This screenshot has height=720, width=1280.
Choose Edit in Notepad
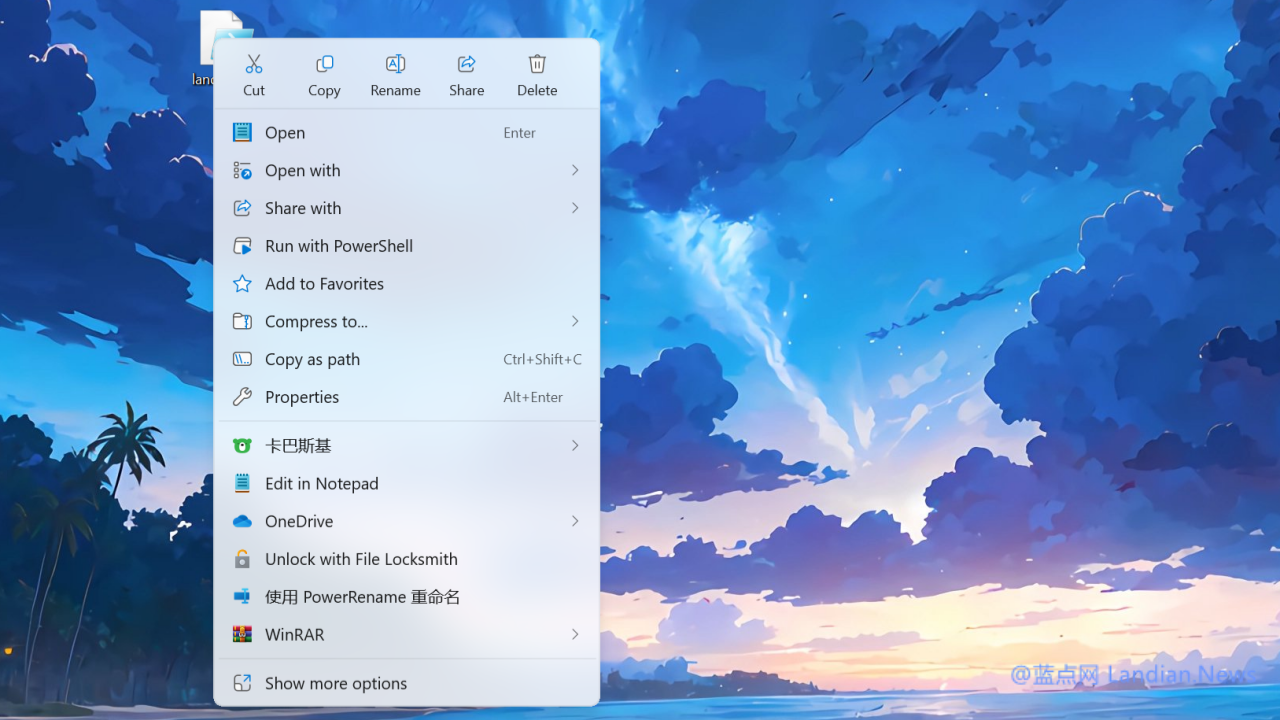pos(321,484)
